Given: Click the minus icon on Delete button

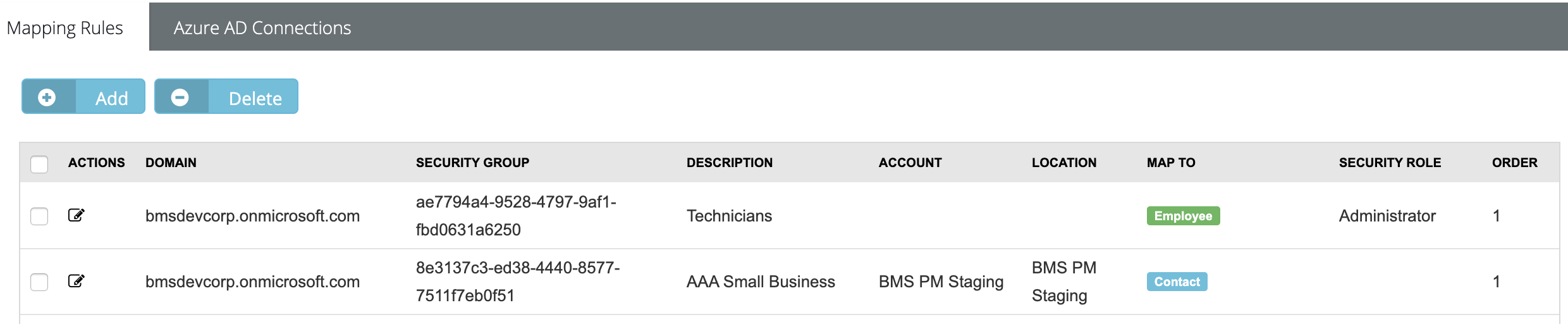Looking at the screenshot, I should click(x=180, y=97).
